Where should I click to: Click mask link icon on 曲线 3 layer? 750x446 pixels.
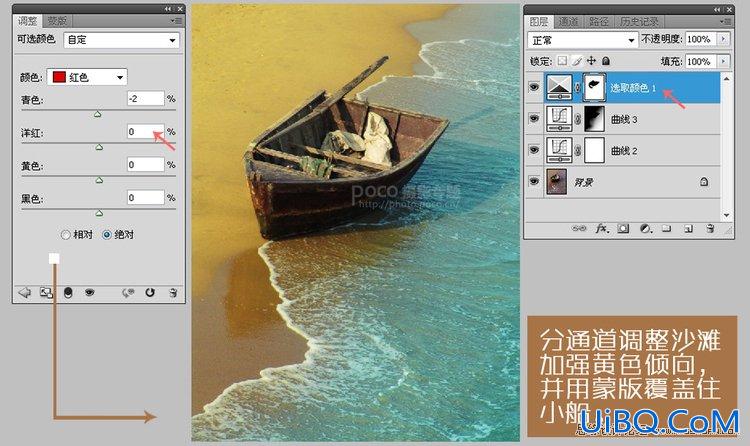click(578, 119)
